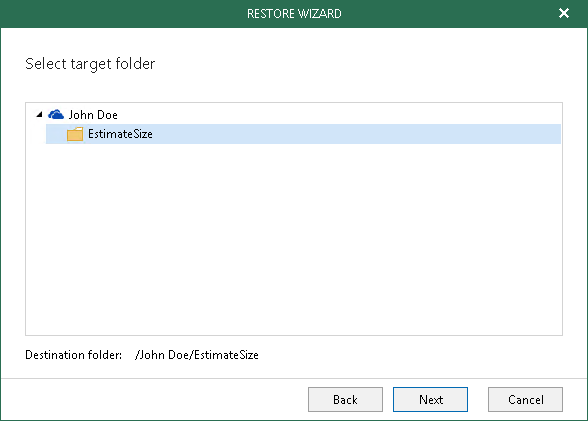Click the Destination folder: label

coord(74,355)
